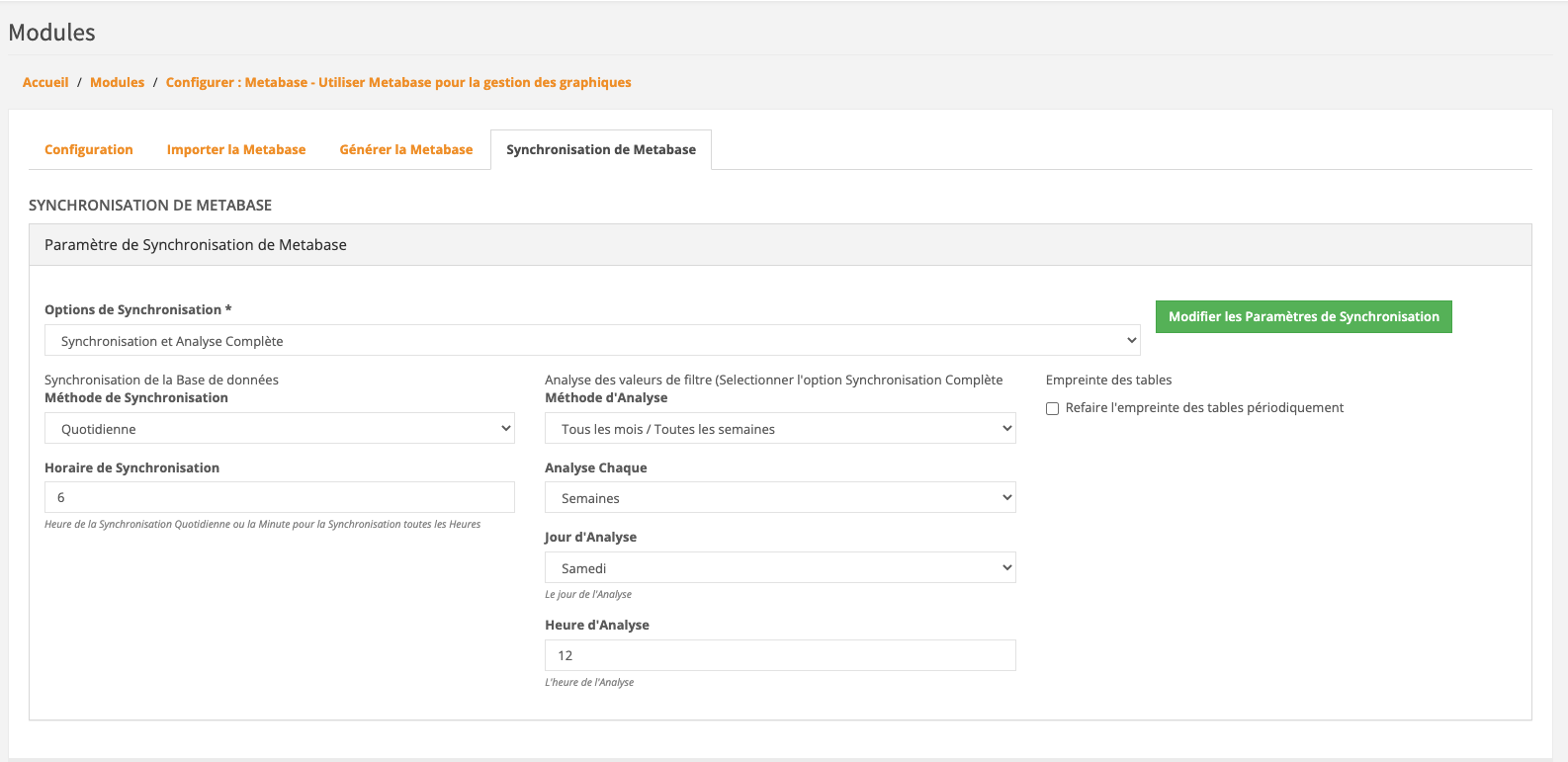Click Synchronisation de la Base de données text

(x=161, y=380)
